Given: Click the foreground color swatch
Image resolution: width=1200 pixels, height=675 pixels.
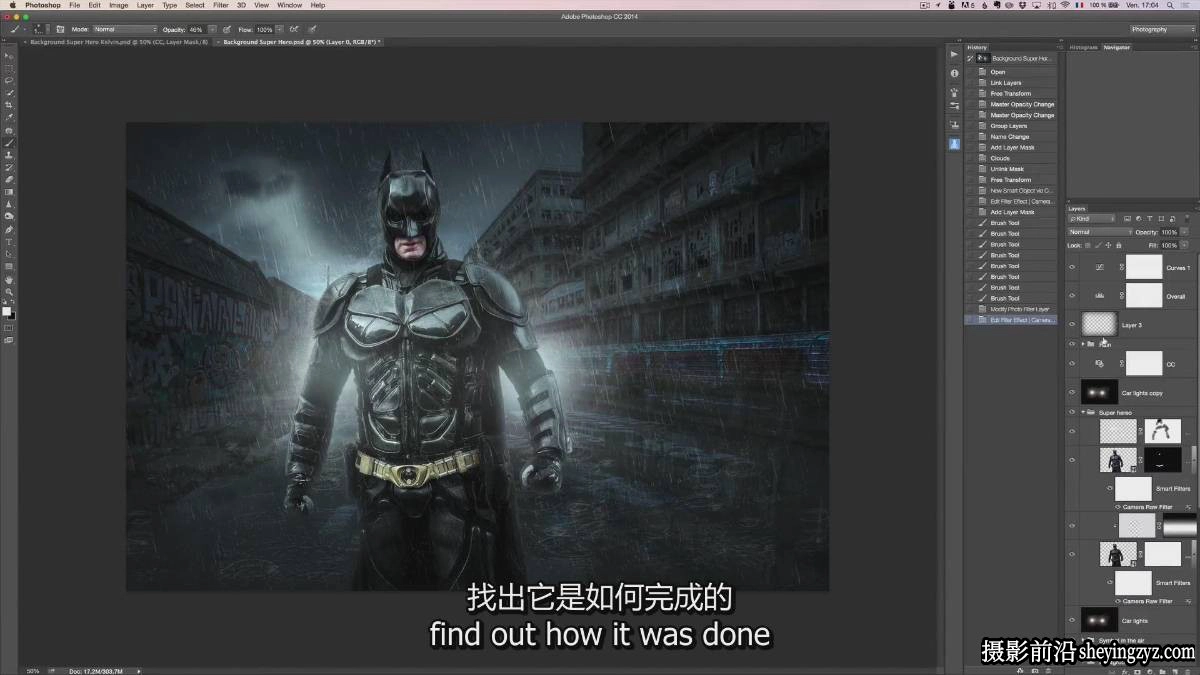Looking at the screenshot, I should [x=6, y=311].
